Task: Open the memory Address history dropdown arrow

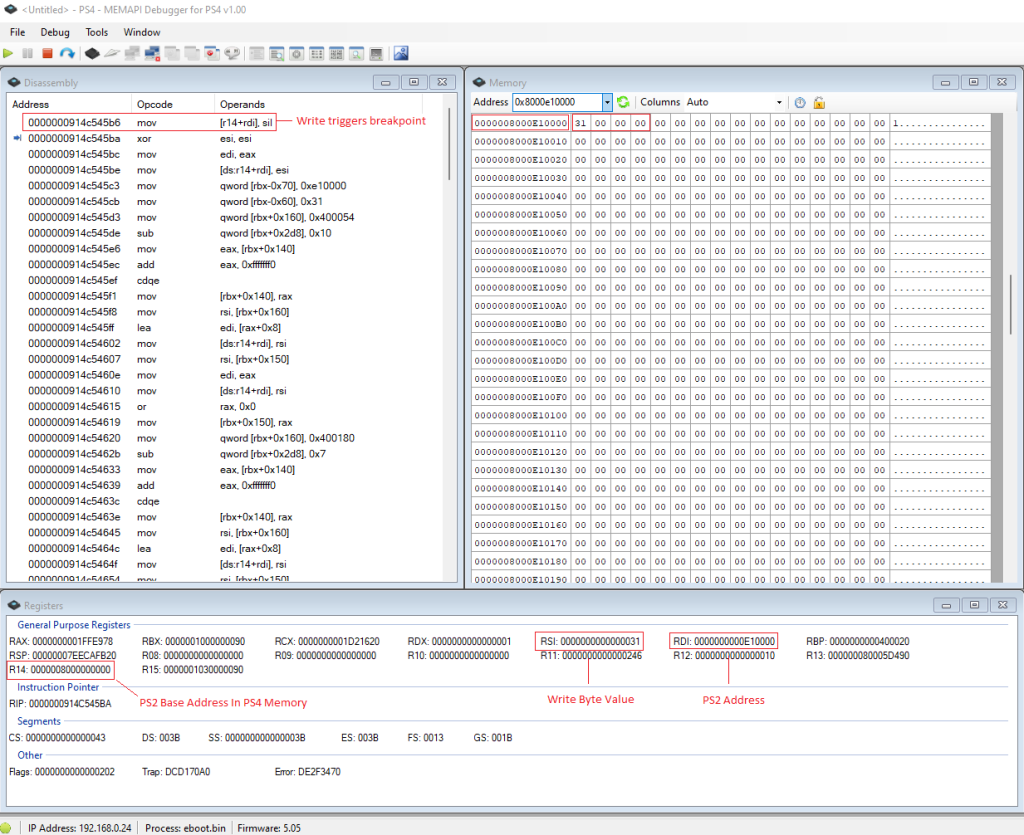Action: [x=607, y=102]
